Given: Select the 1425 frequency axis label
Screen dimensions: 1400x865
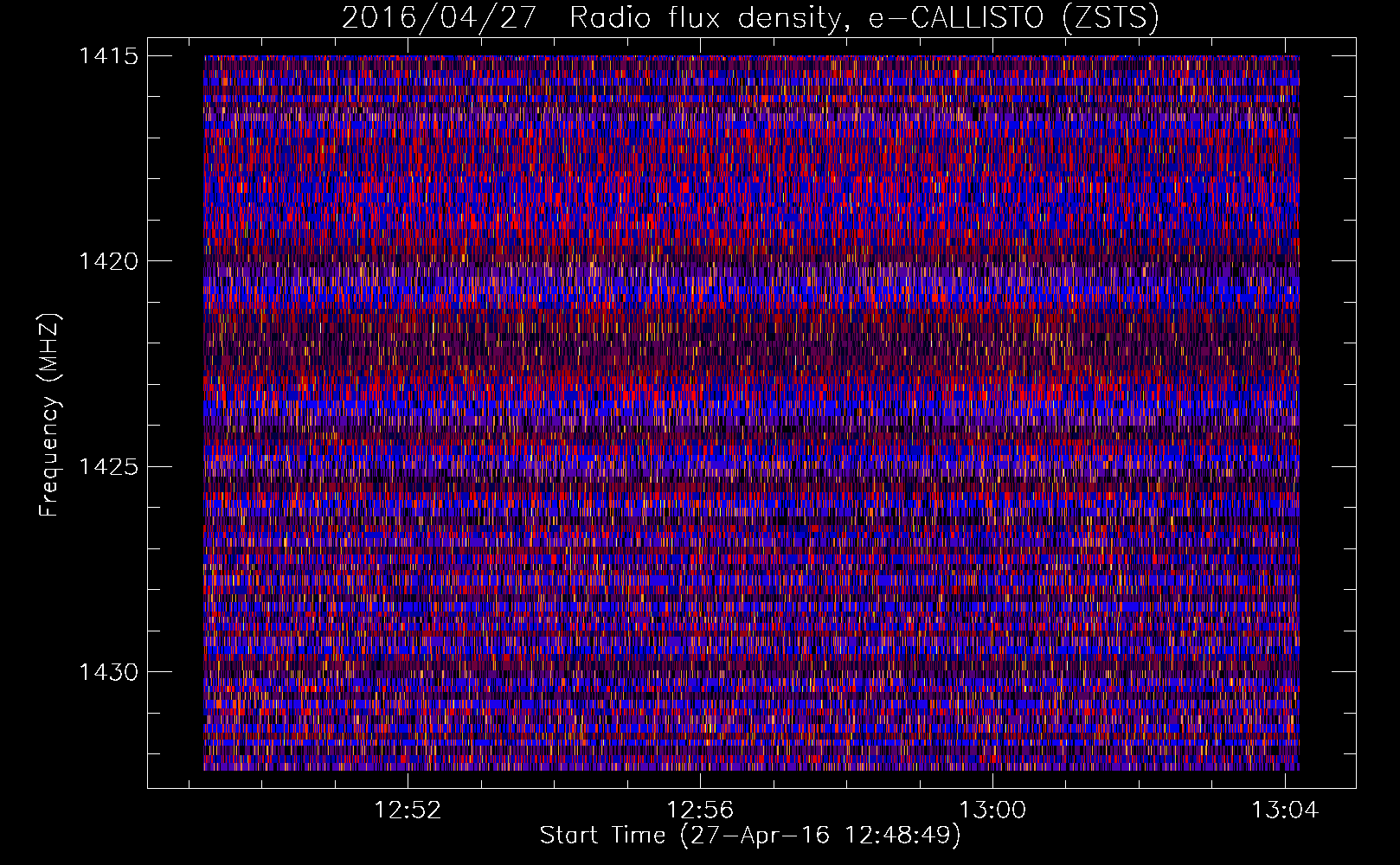Looking at the screenshot, I should (108, 467).
